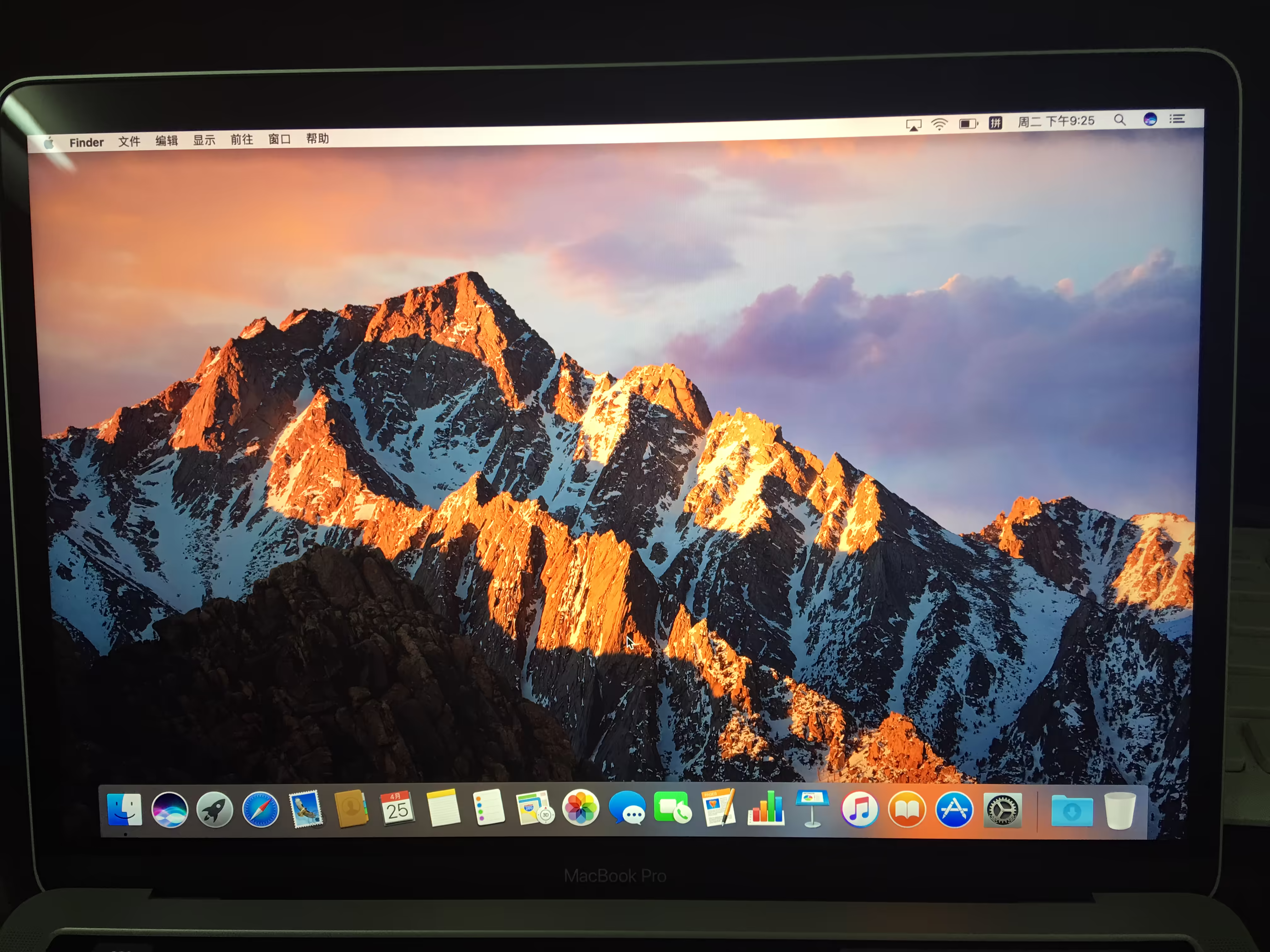
Task: Open the 前往 (Go) menu
Action: 242,139
